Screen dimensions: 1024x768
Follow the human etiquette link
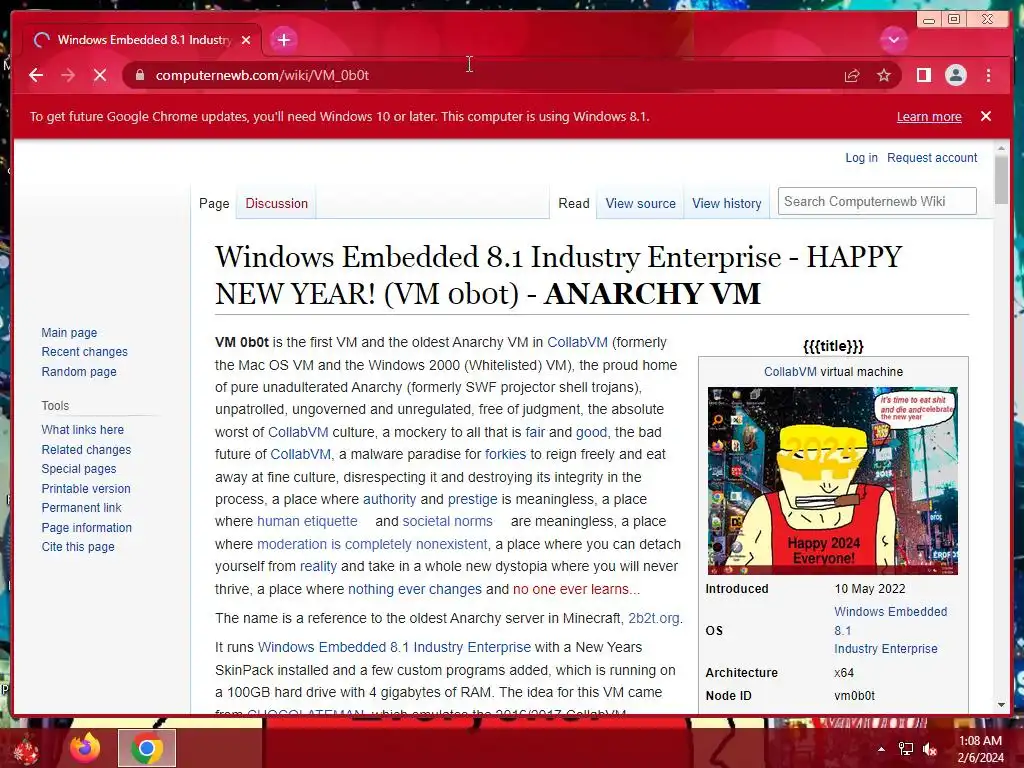[x=307, y=521]
